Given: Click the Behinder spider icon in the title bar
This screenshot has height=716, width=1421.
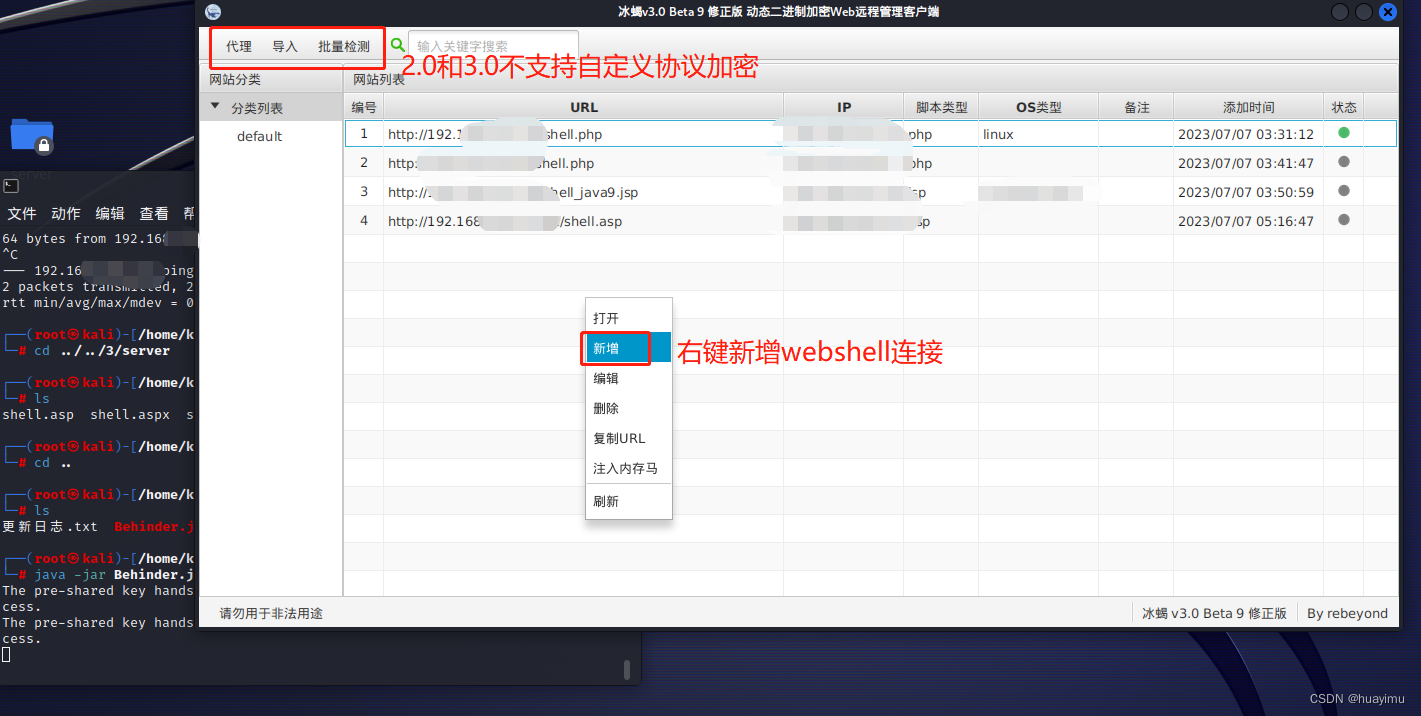Looking at the screenshot, I should point(212,12).
